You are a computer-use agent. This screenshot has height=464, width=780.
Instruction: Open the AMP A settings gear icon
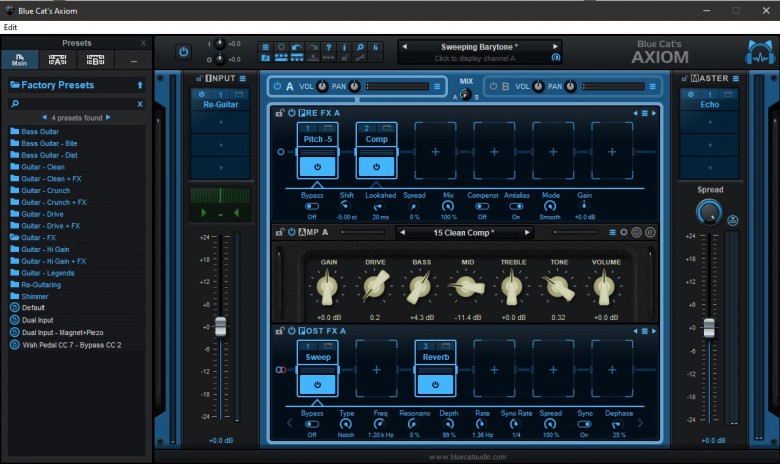tap(624, 232)
